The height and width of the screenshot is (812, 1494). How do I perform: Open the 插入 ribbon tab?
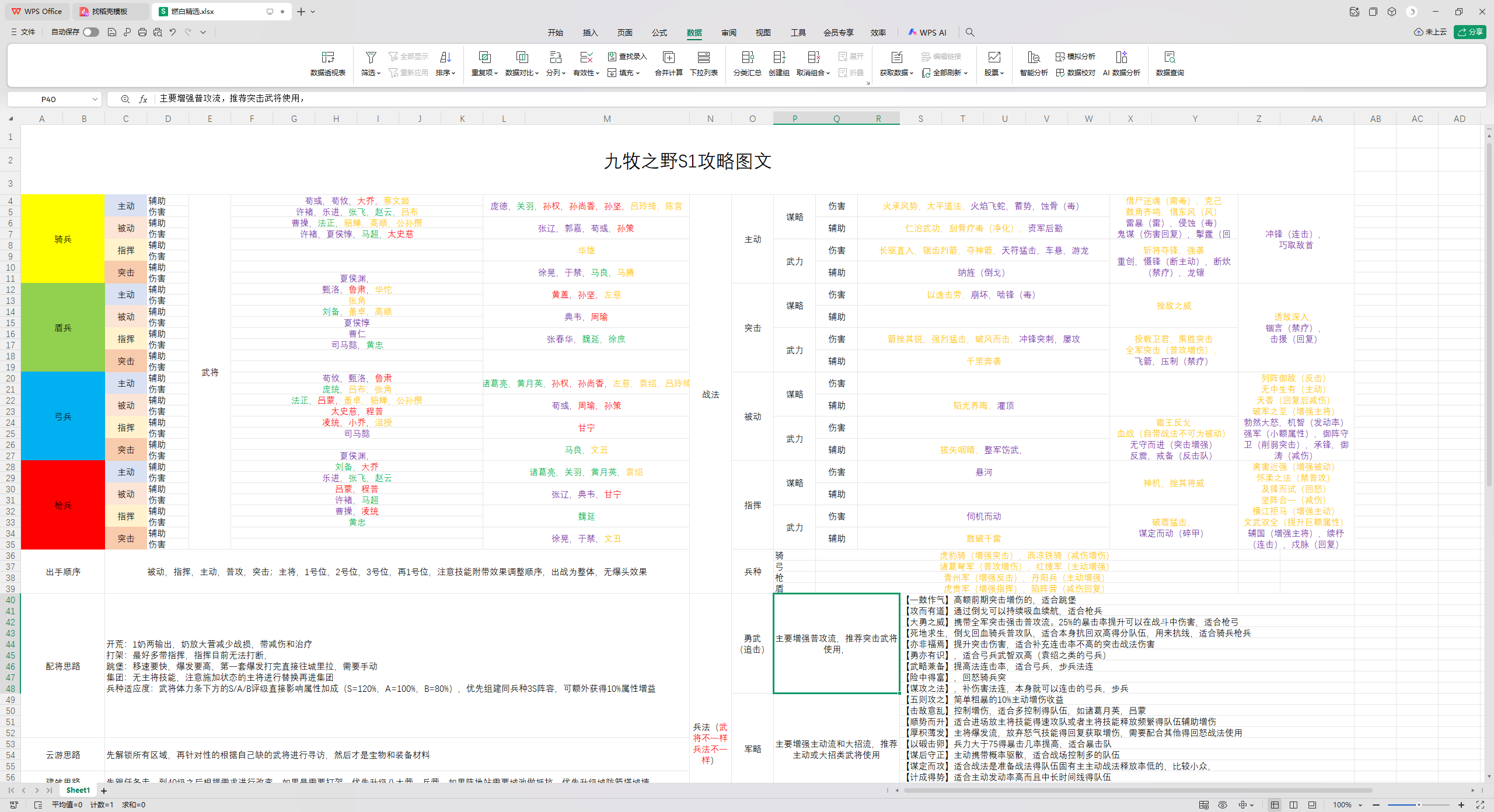[x=590, y=33]
